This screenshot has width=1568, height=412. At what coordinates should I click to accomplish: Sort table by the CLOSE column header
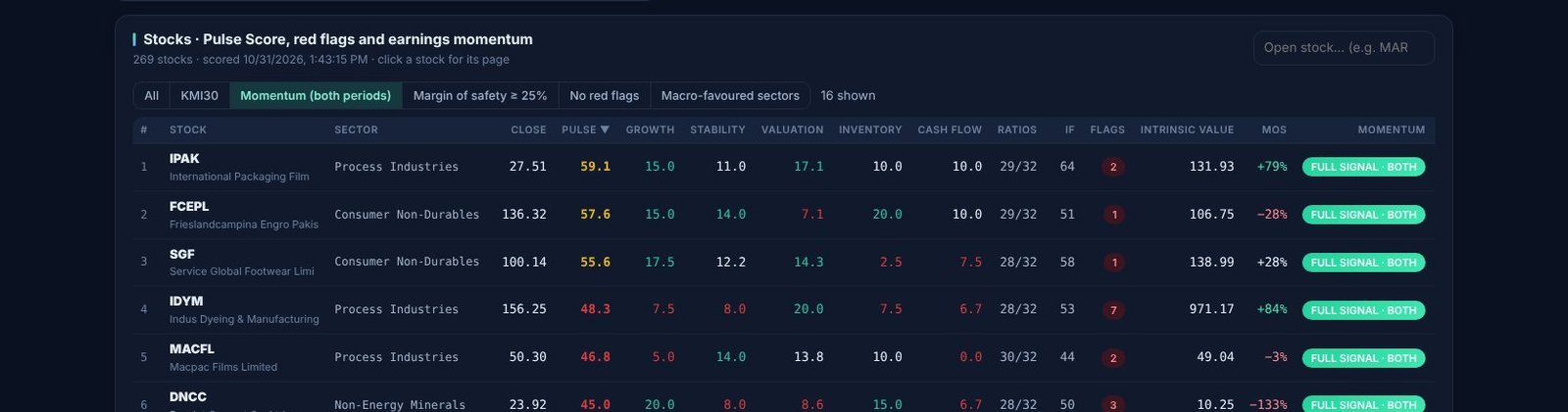528,129
